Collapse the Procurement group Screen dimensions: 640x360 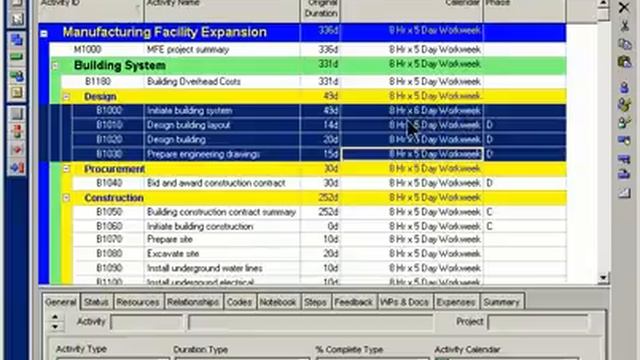pos(67,169)
